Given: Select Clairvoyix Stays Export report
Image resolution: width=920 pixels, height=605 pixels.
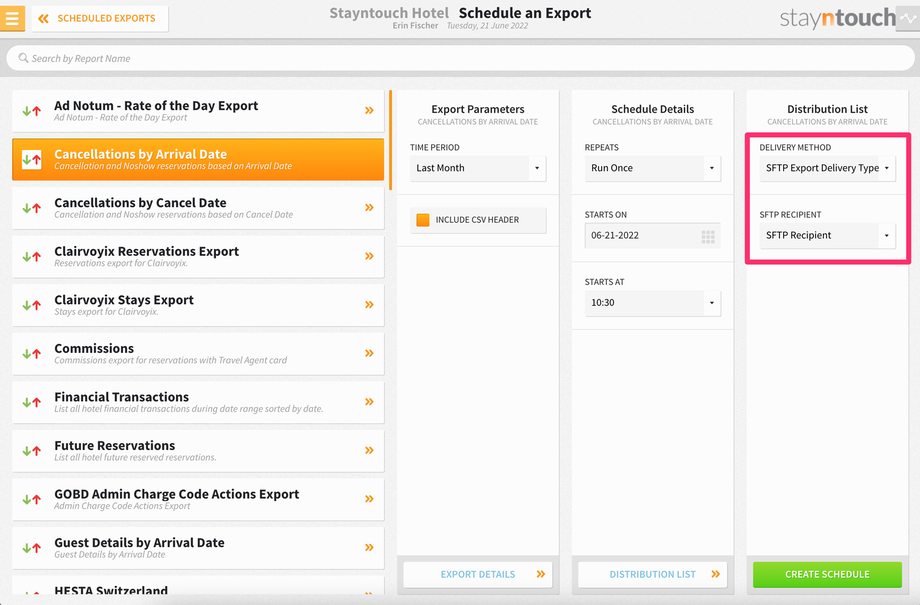Looking at the screenshot, I should [198, 305].
